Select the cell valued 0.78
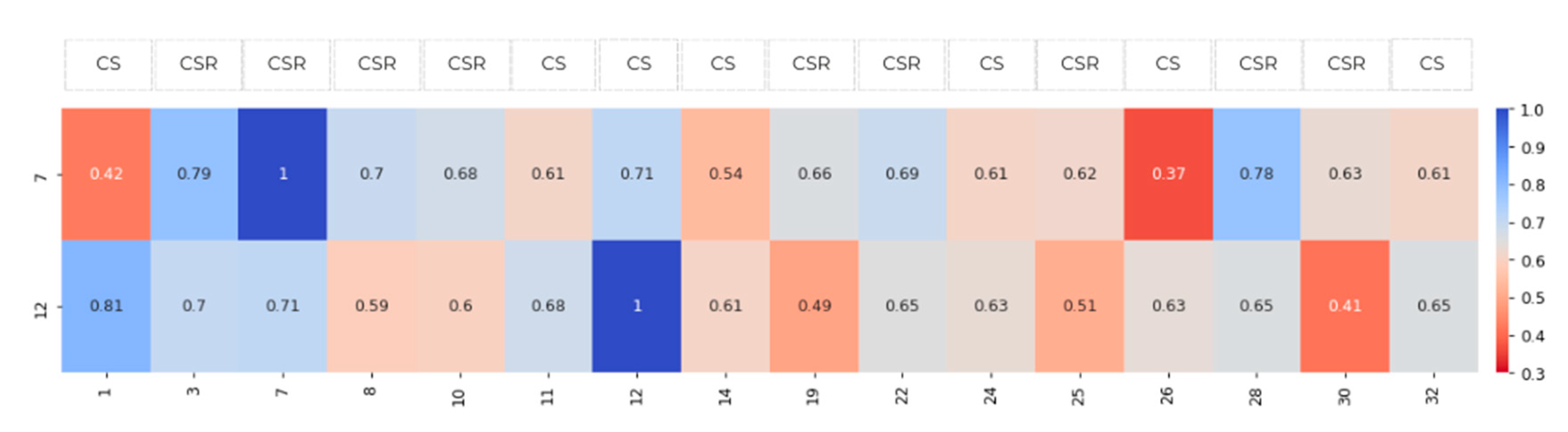The width and height of the screenshot is (1568, 432). [1256, 174]
